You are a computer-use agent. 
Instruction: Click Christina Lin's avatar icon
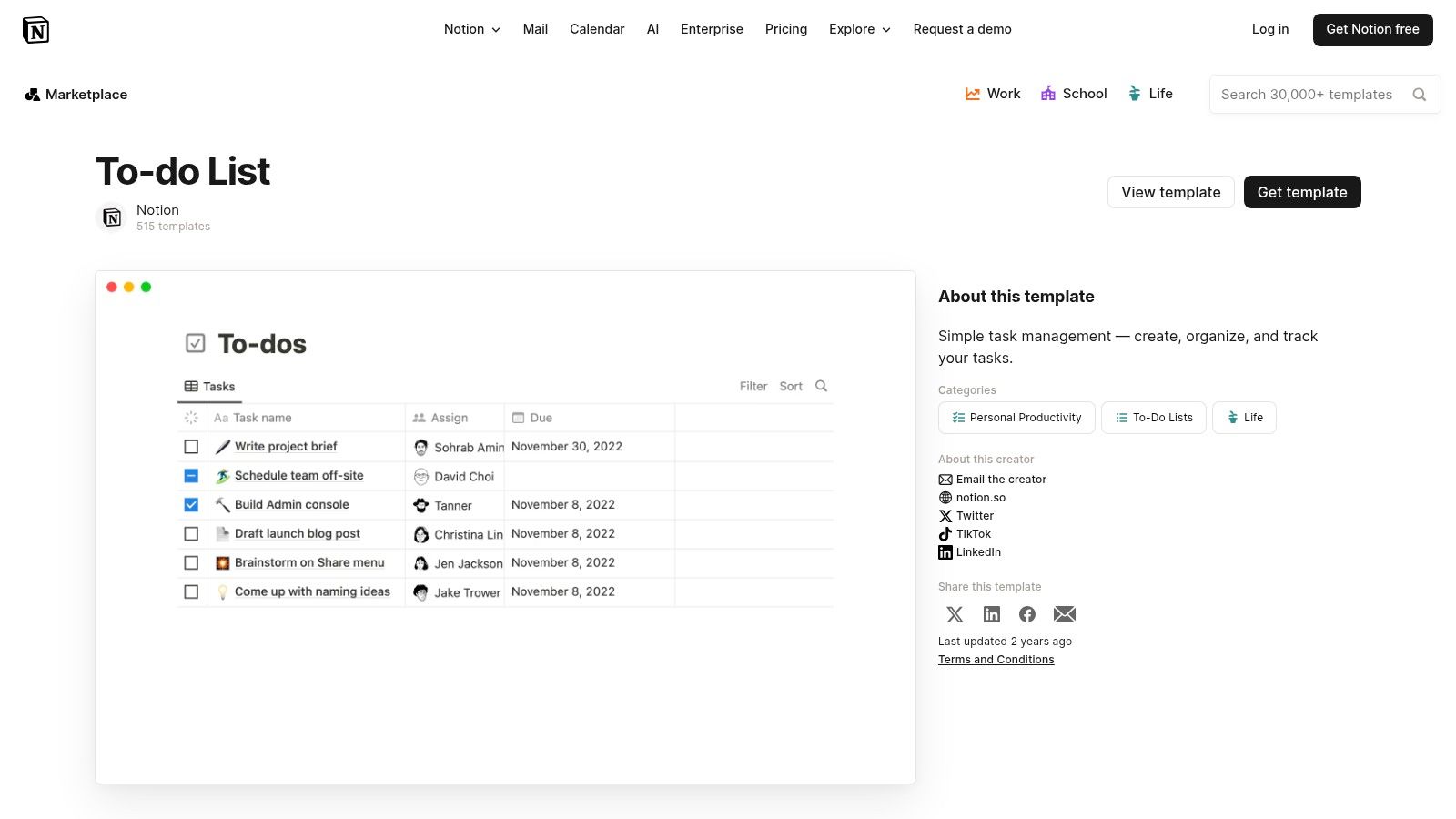coord(421,534)
